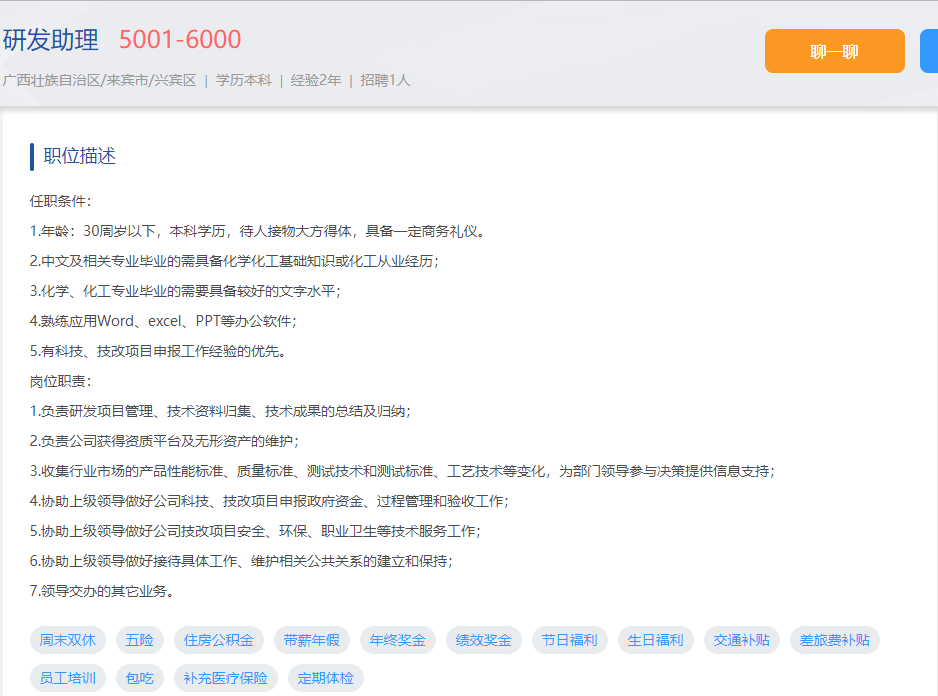The height and width of the screenshot is (696, 938).
Task: Select the 五险 benefit tag
Action: pos(139,640)
